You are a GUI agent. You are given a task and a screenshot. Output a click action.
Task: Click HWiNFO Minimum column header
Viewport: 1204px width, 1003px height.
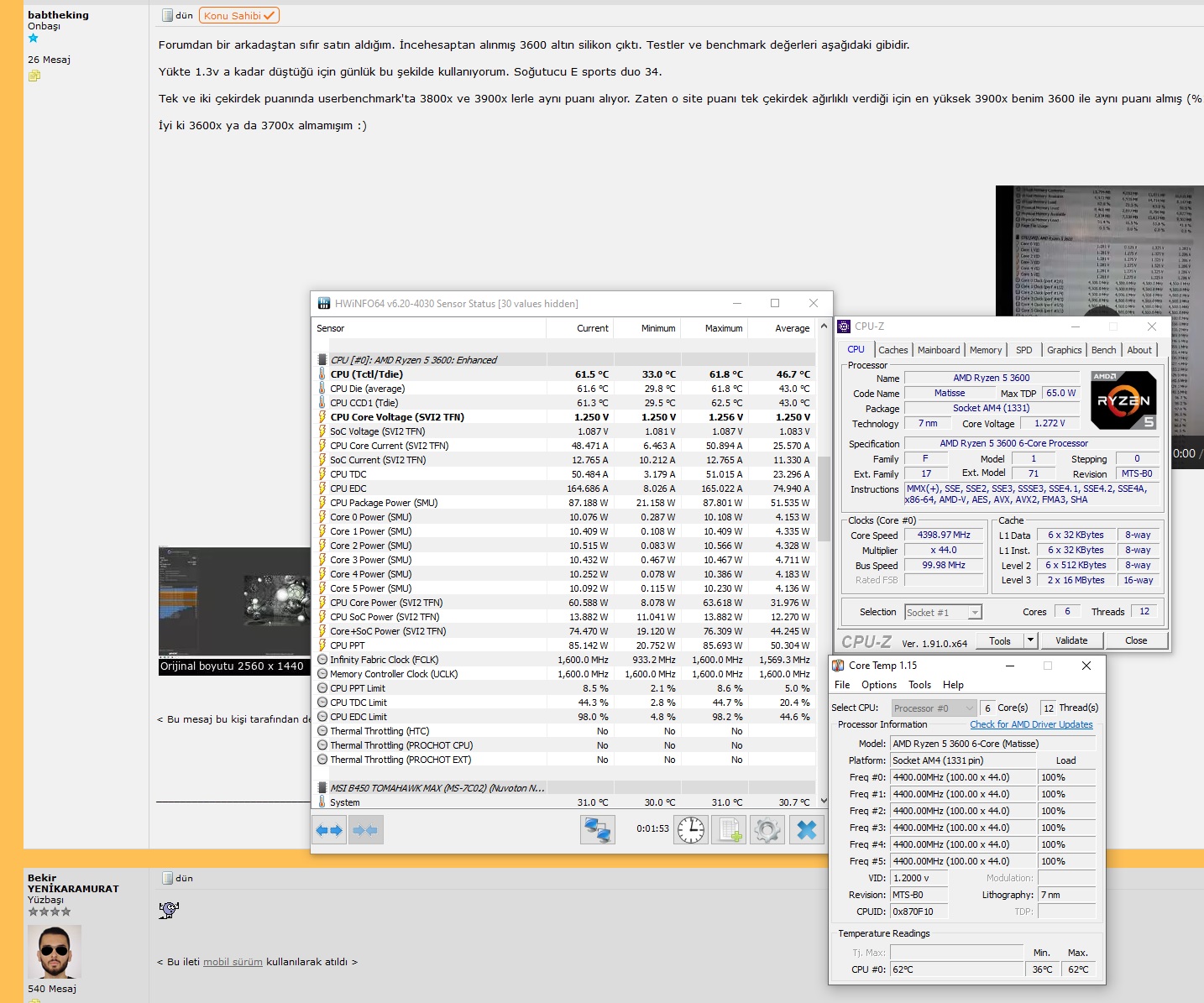point(647,328)
